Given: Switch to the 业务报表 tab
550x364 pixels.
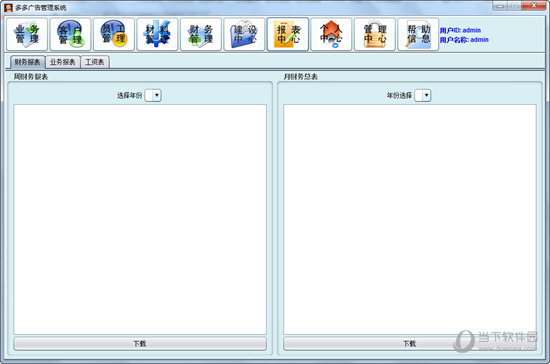Looking at the screenshot, I should point(63,62).
